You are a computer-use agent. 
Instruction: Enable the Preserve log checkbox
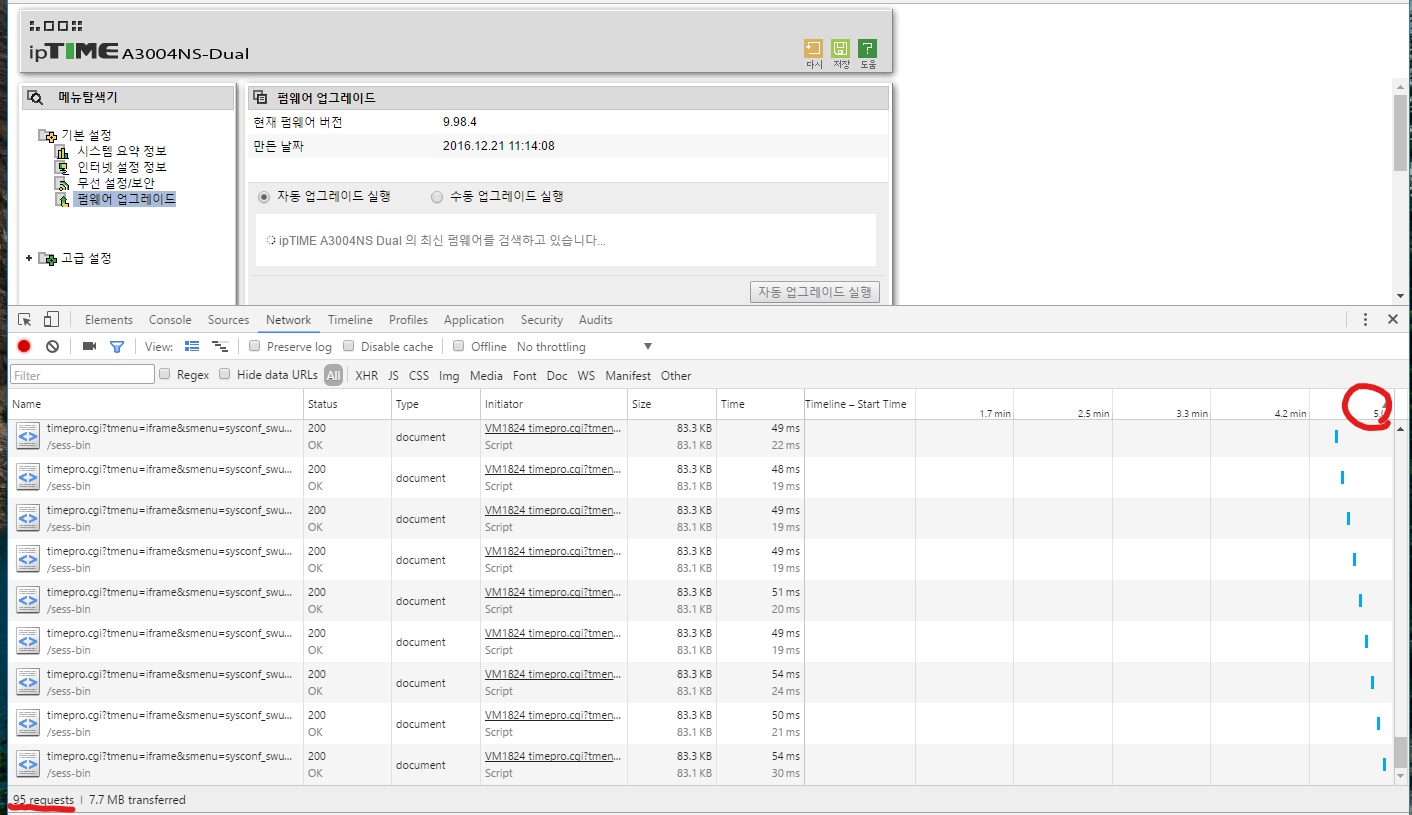(x=255, y=346)
